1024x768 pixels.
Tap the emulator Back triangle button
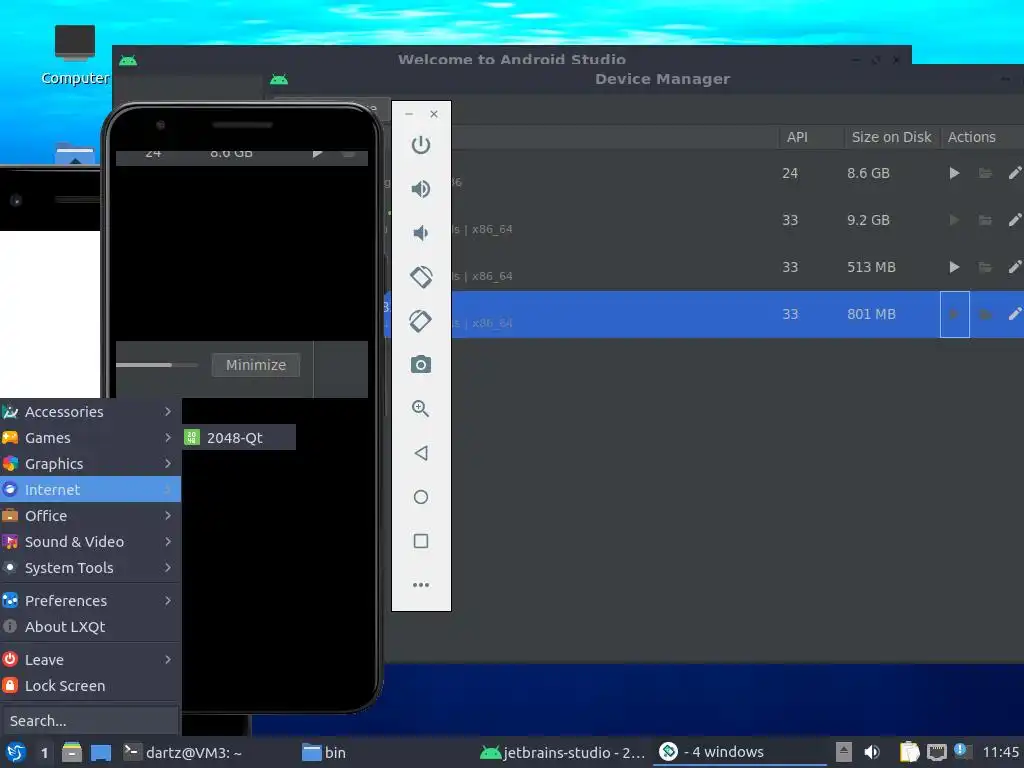[421, 453]
